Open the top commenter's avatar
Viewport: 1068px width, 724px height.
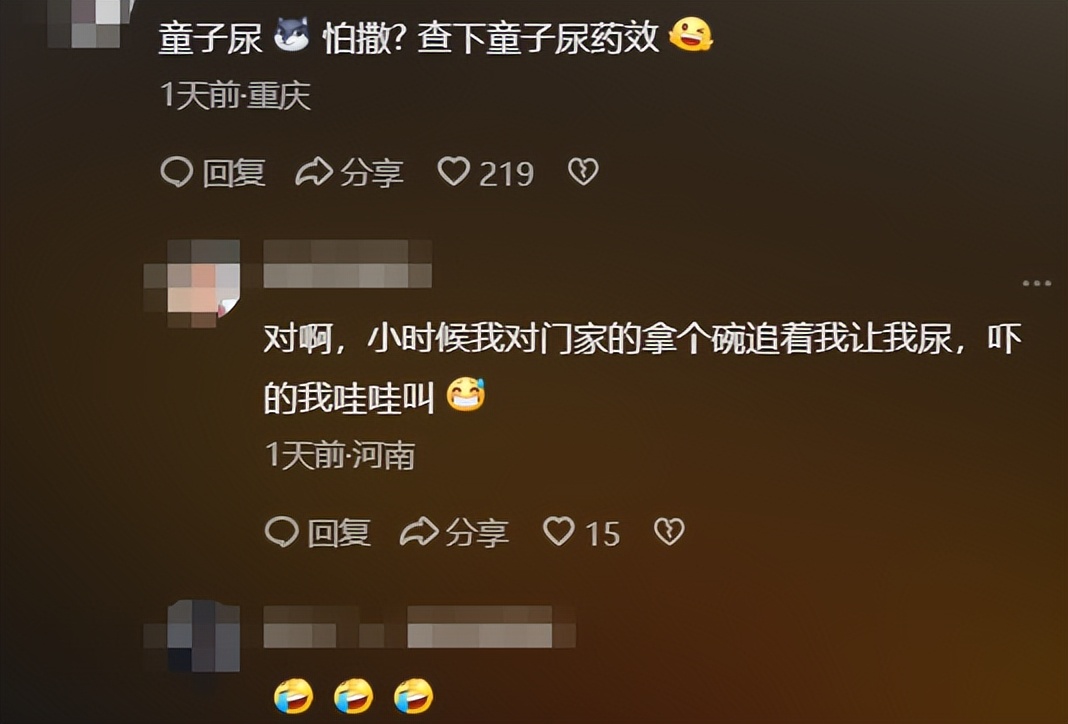coord(89,24)
